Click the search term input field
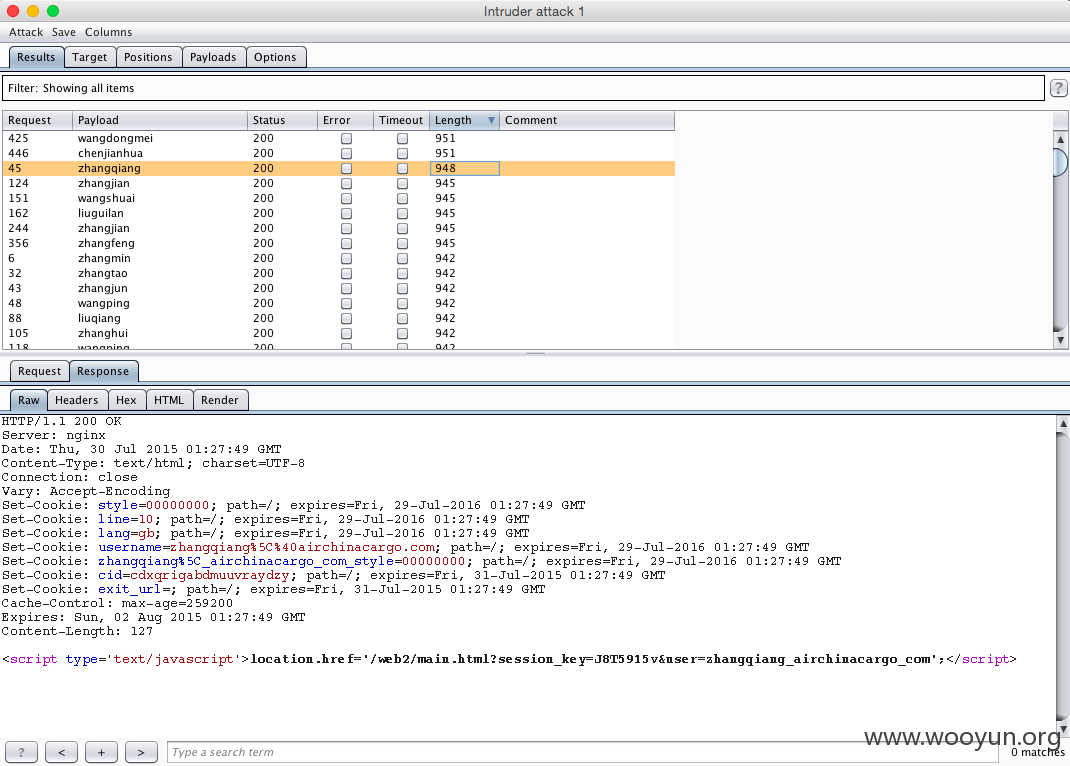The image size is (1070, 766). click(x=583, y=752)
